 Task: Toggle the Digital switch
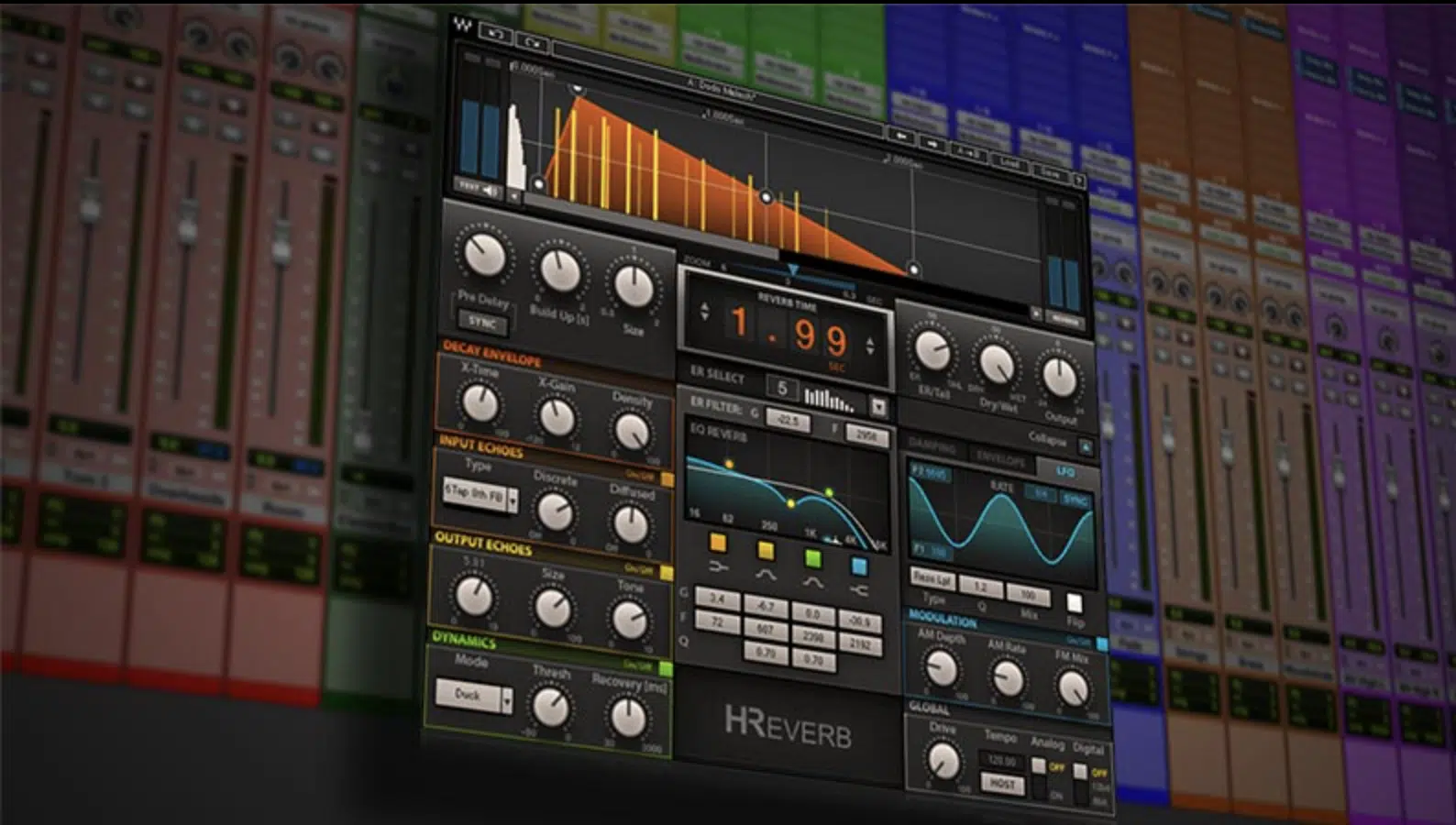(1081, 784)
